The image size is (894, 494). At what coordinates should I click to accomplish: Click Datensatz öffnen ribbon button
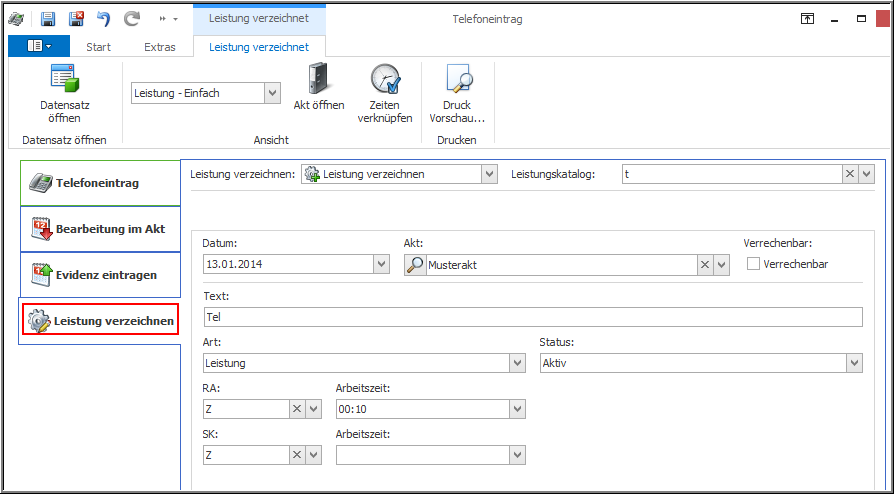tap(65, 94)
